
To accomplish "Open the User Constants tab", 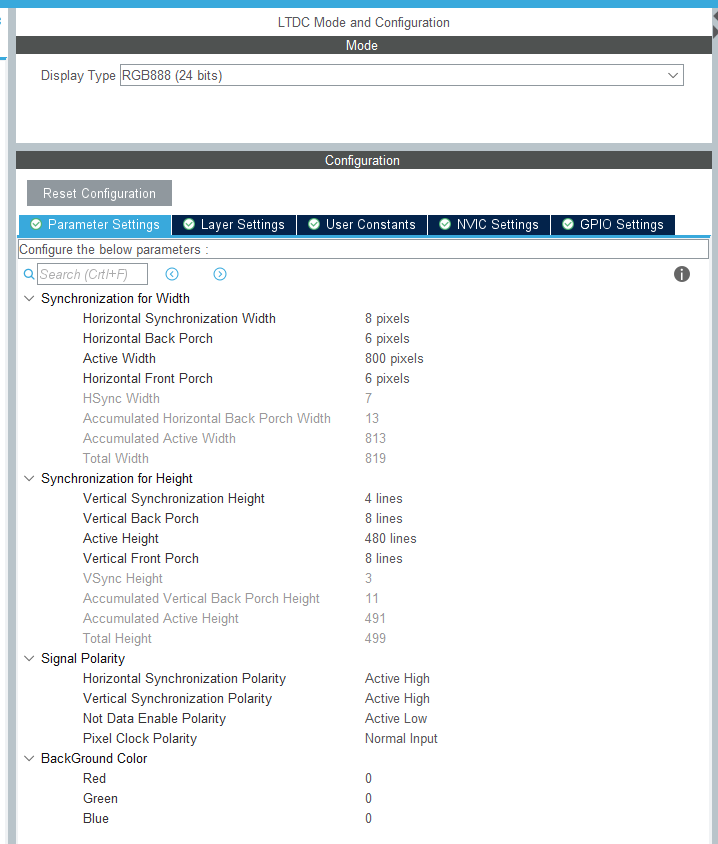I will [362, 224].
